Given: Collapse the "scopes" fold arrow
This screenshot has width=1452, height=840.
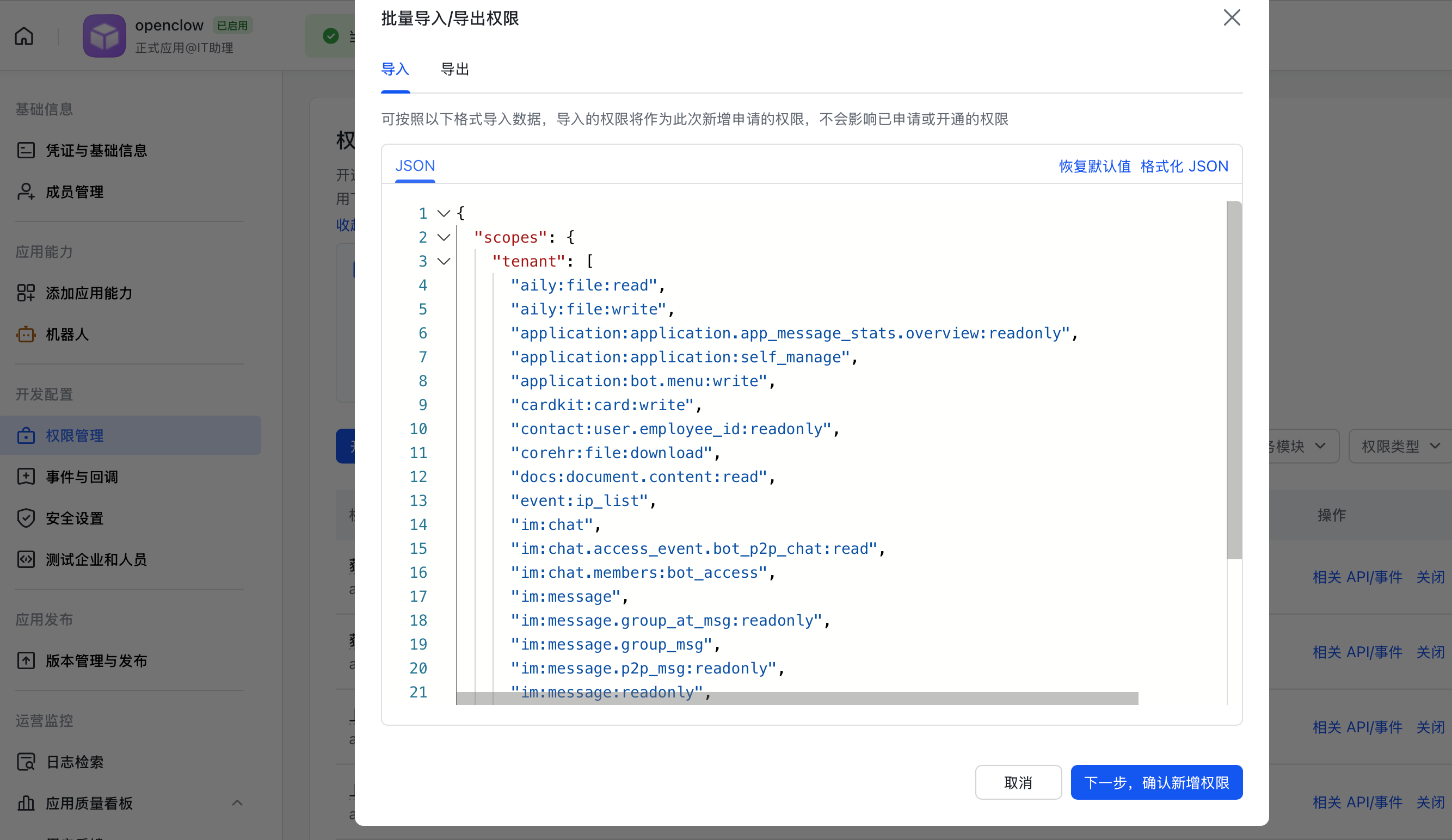Looking at the screenshot, I should pos(443,237).
